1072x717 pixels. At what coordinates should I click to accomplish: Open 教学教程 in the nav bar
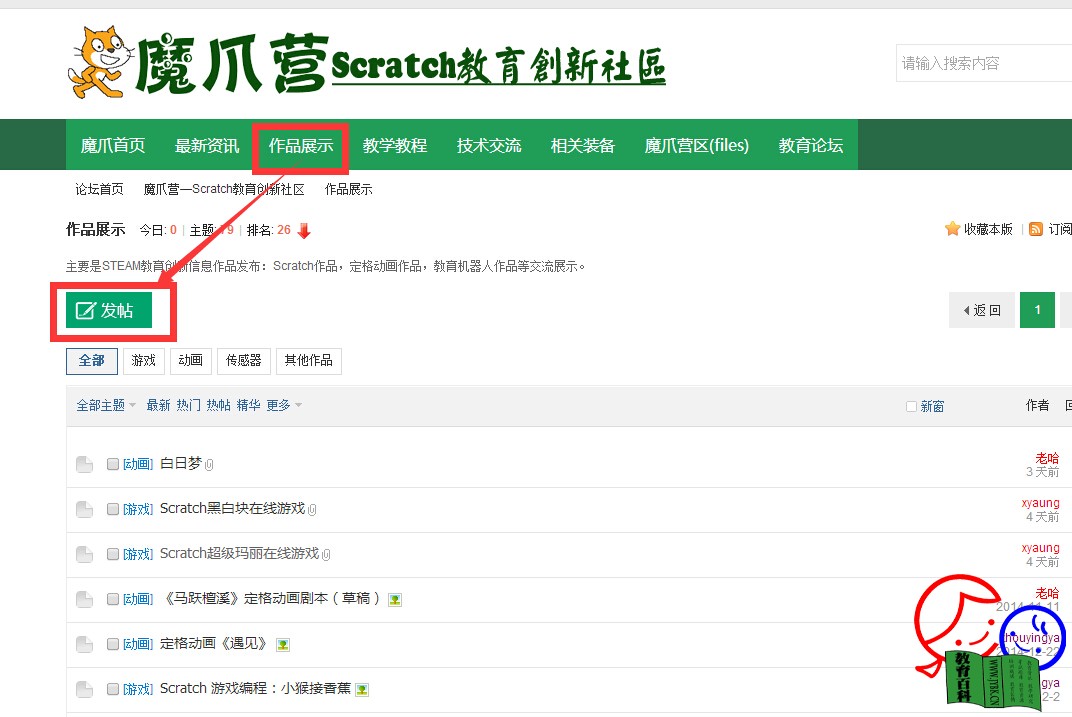(394, 146)
